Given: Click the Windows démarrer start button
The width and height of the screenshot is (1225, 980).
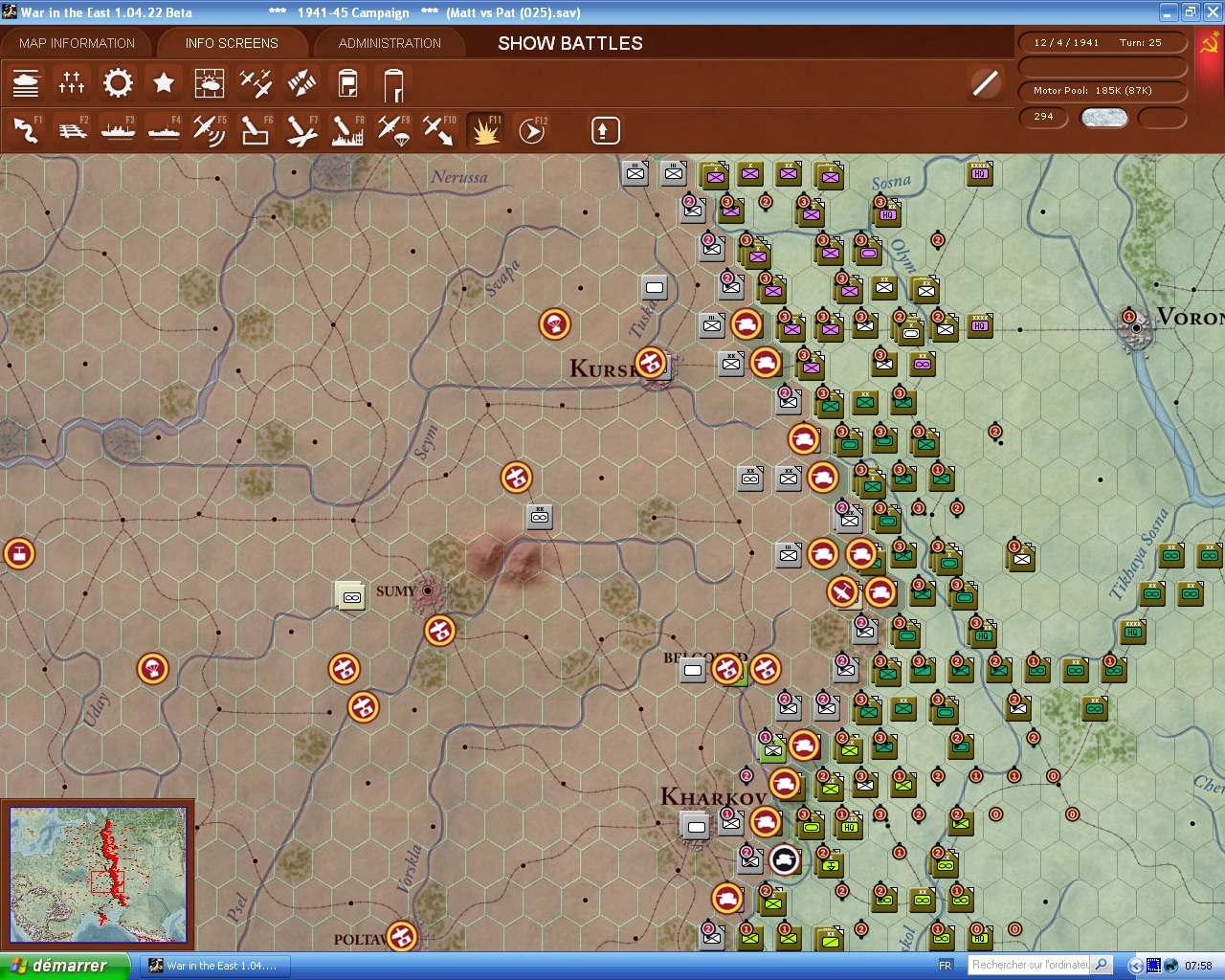Looking at the screenshot, I should tap(64, 966).
